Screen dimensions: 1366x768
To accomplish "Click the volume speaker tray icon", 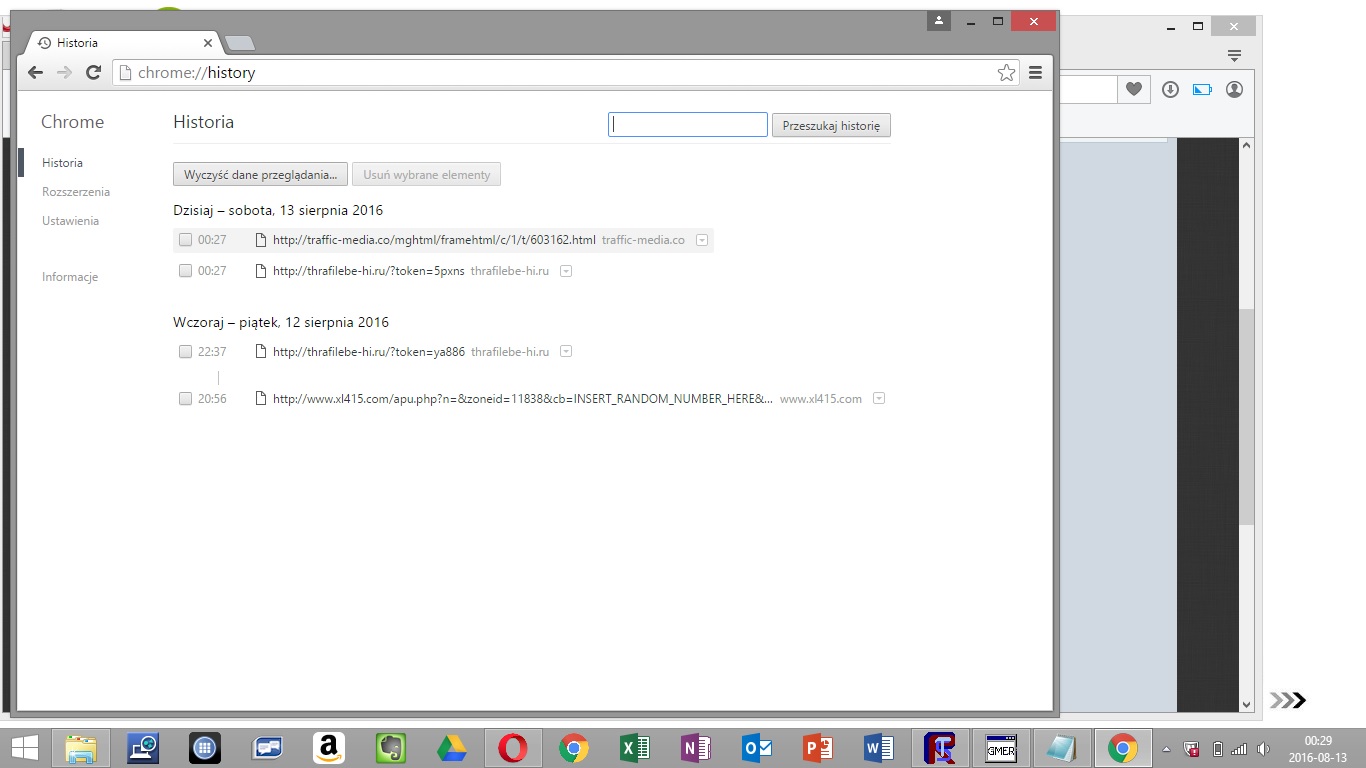I will [x=1264, y=749].
